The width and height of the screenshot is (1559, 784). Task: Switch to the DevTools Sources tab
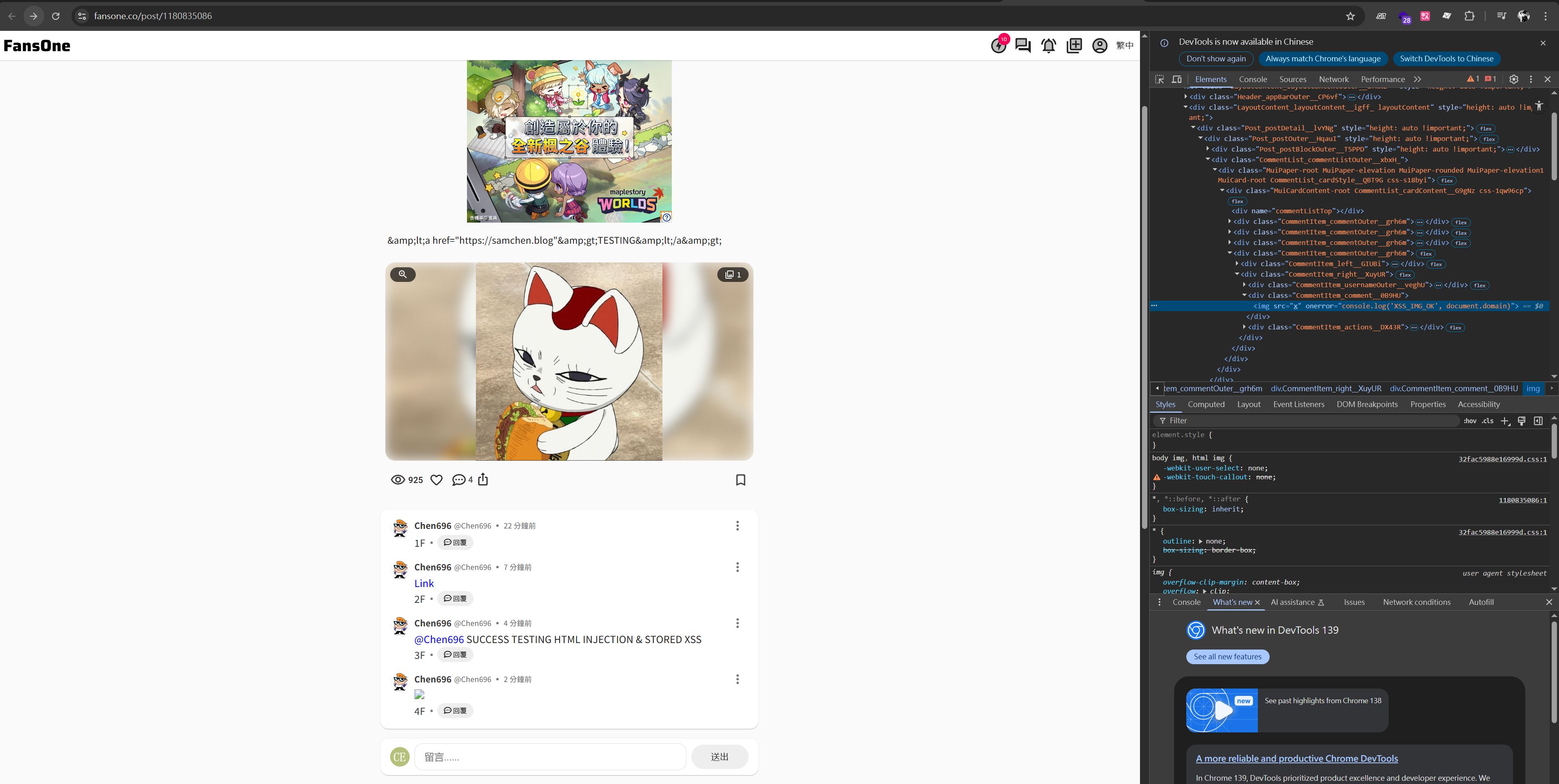1293,79
